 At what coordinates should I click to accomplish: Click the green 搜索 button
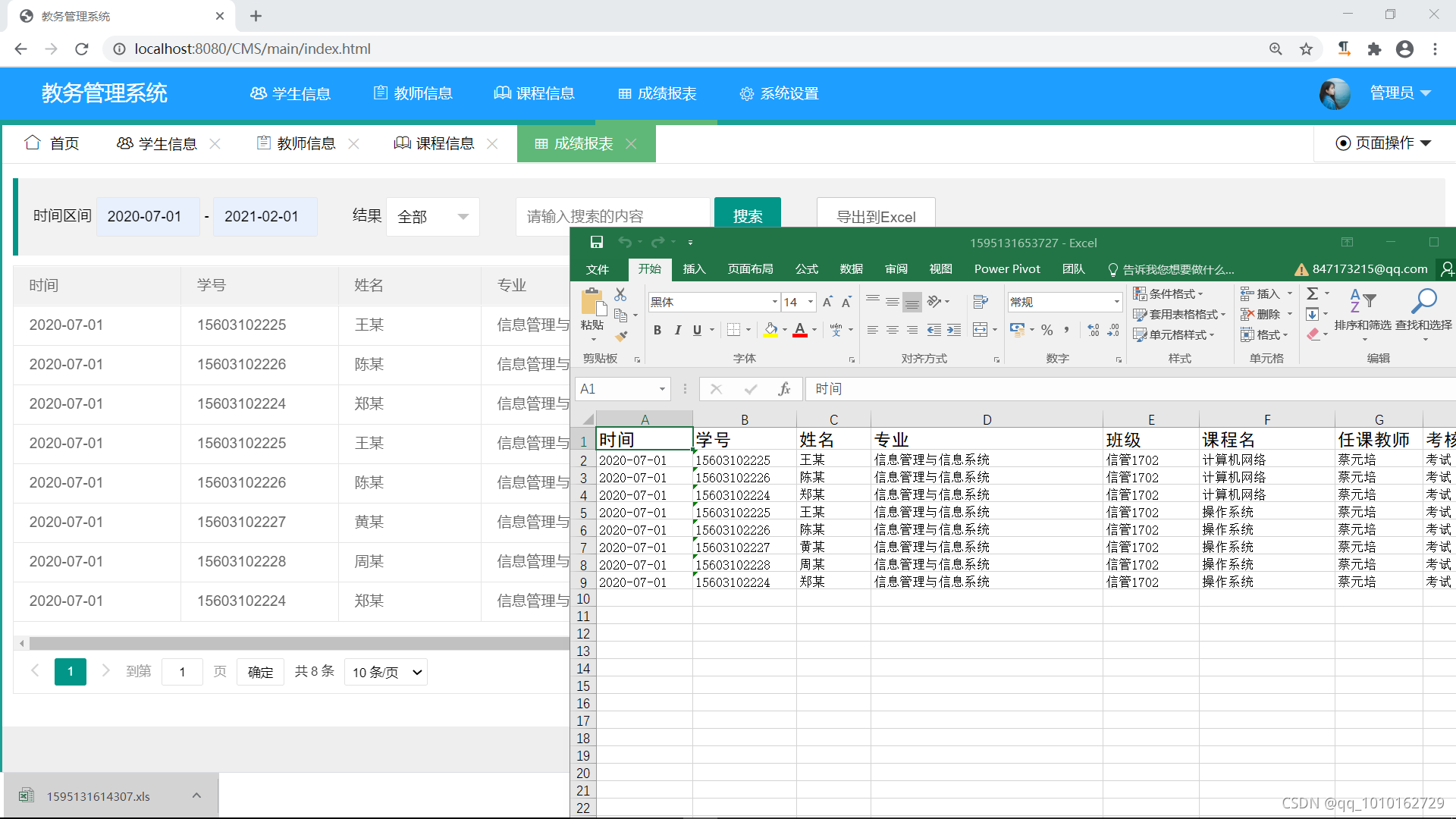pos(748,213)
